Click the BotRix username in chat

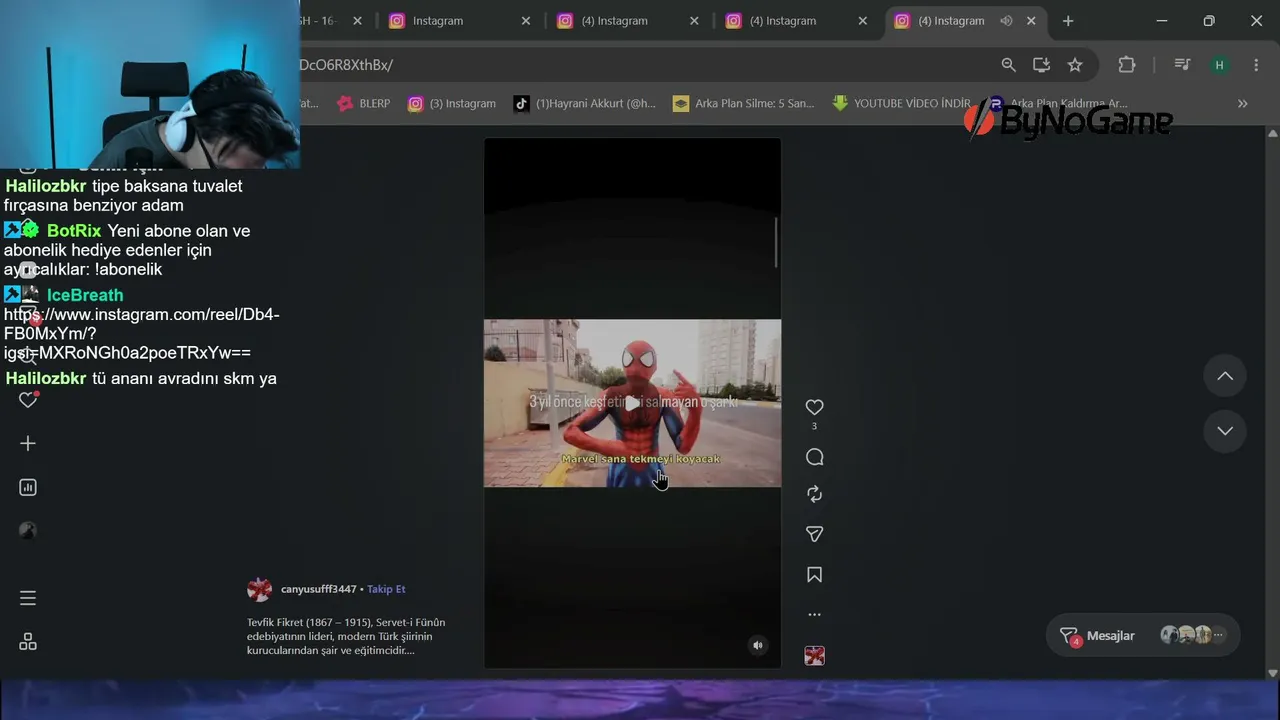(x=74, y=231)
